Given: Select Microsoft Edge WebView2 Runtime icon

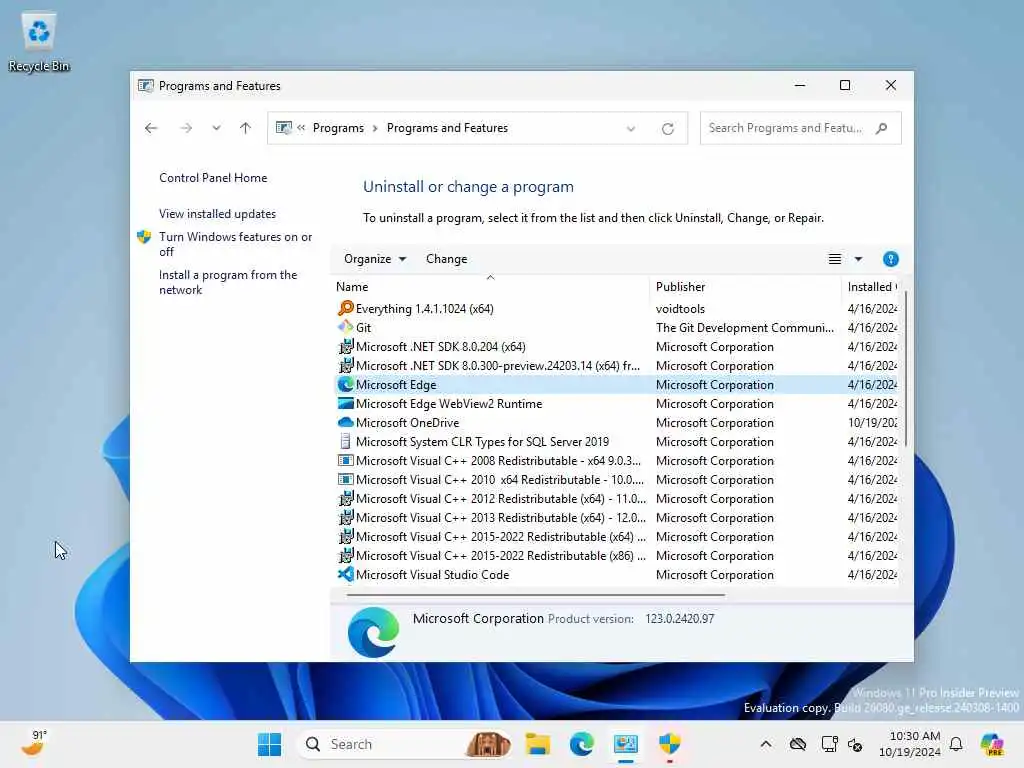Looking at the screenshot, I should (x=345, y=404).
